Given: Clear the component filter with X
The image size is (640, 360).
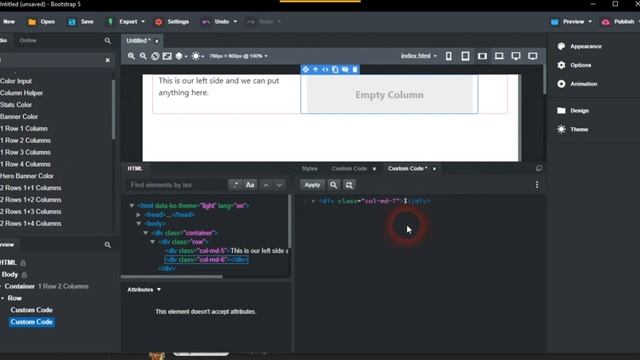Looking at the screenshot, I should click(108, 60).
